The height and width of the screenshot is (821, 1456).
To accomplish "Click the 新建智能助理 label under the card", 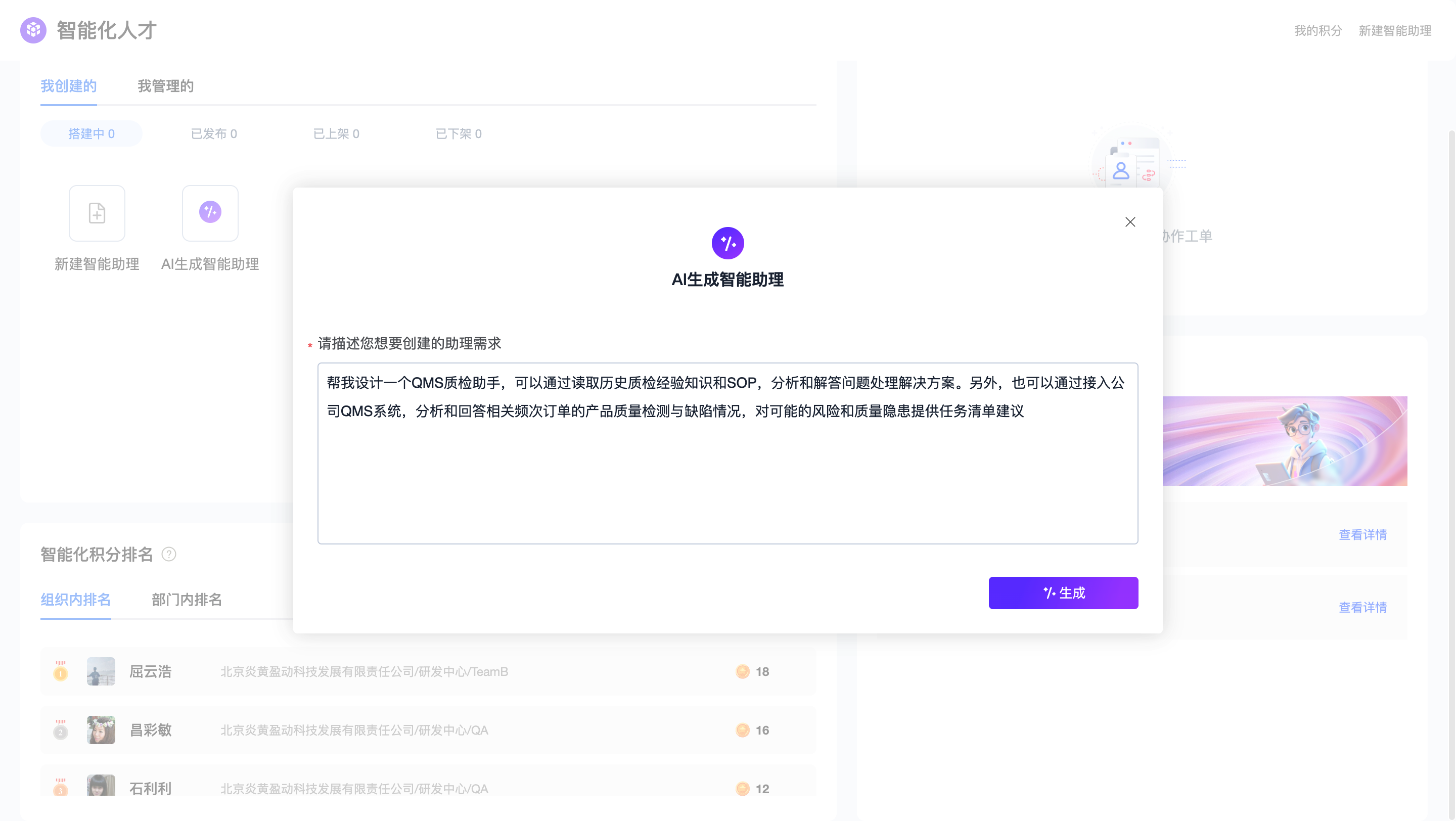I will (x=97, y=264).
